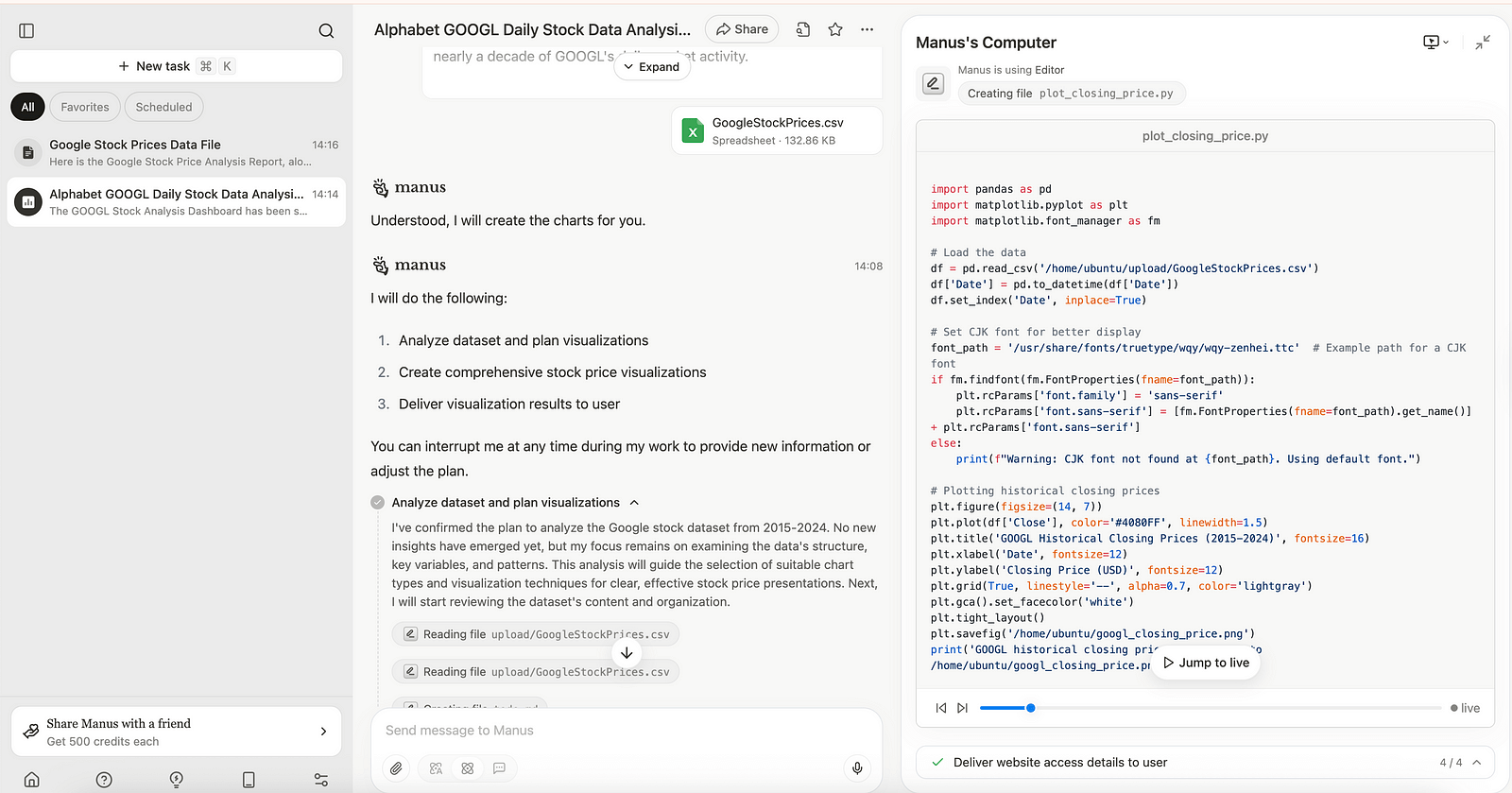Expand the 4/4 task progress chevron
This screenshot has height=793, width=1512.
coord(1477,763)
